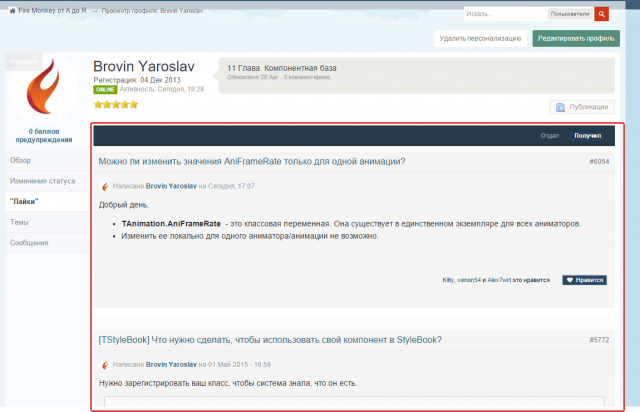The height and width of the screenshot is (412, 640).
Task: Open the Публикации button
Action: point(582,107)
